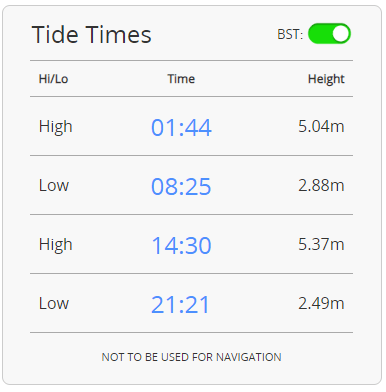The width and height of the screenshot is (386, 392).
Task: Toggle the BST time switch
Action: tap(329, 34)
